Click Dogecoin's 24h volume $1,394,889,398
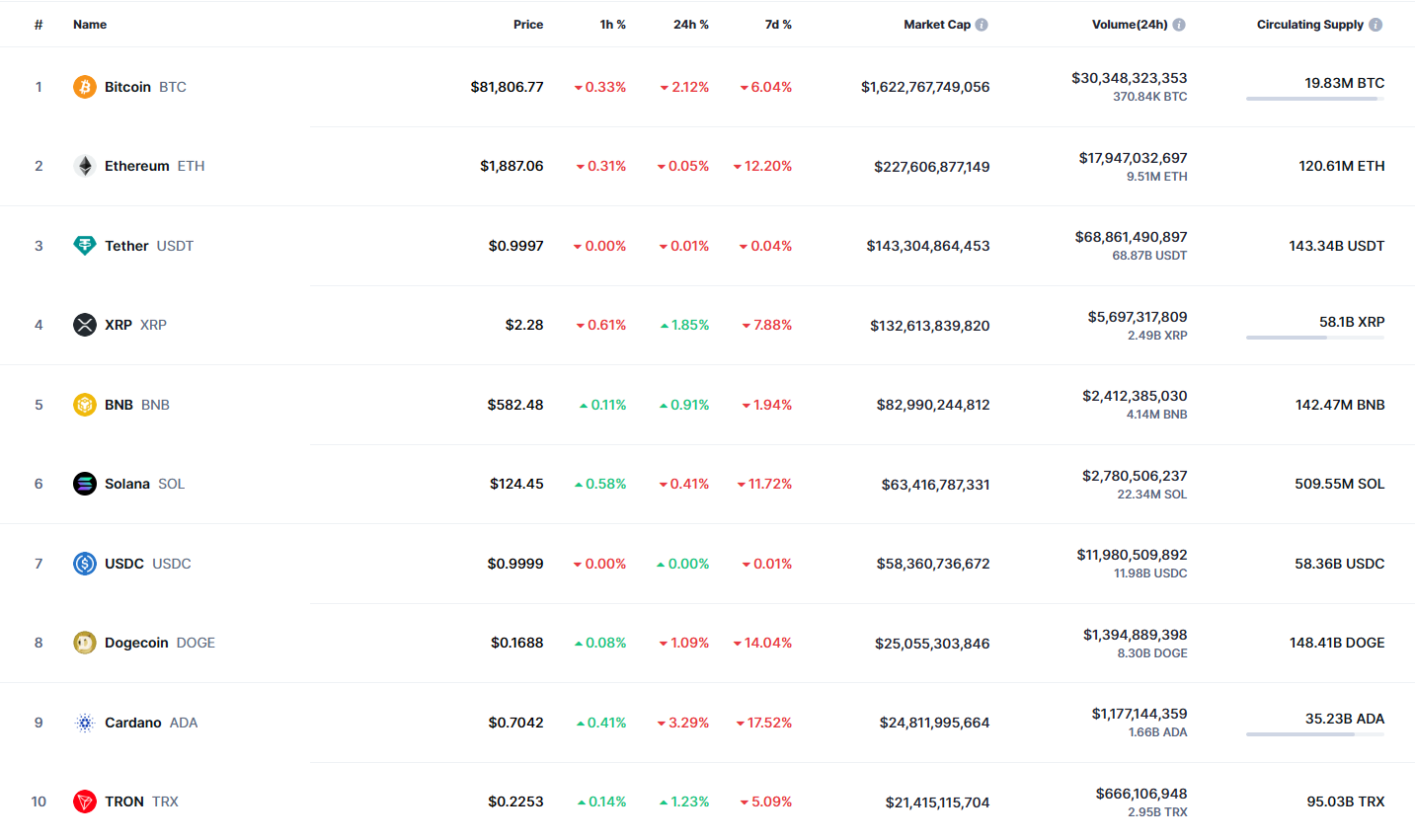This screenshot has width=1415, height=840. click(x=1136, y=635)
